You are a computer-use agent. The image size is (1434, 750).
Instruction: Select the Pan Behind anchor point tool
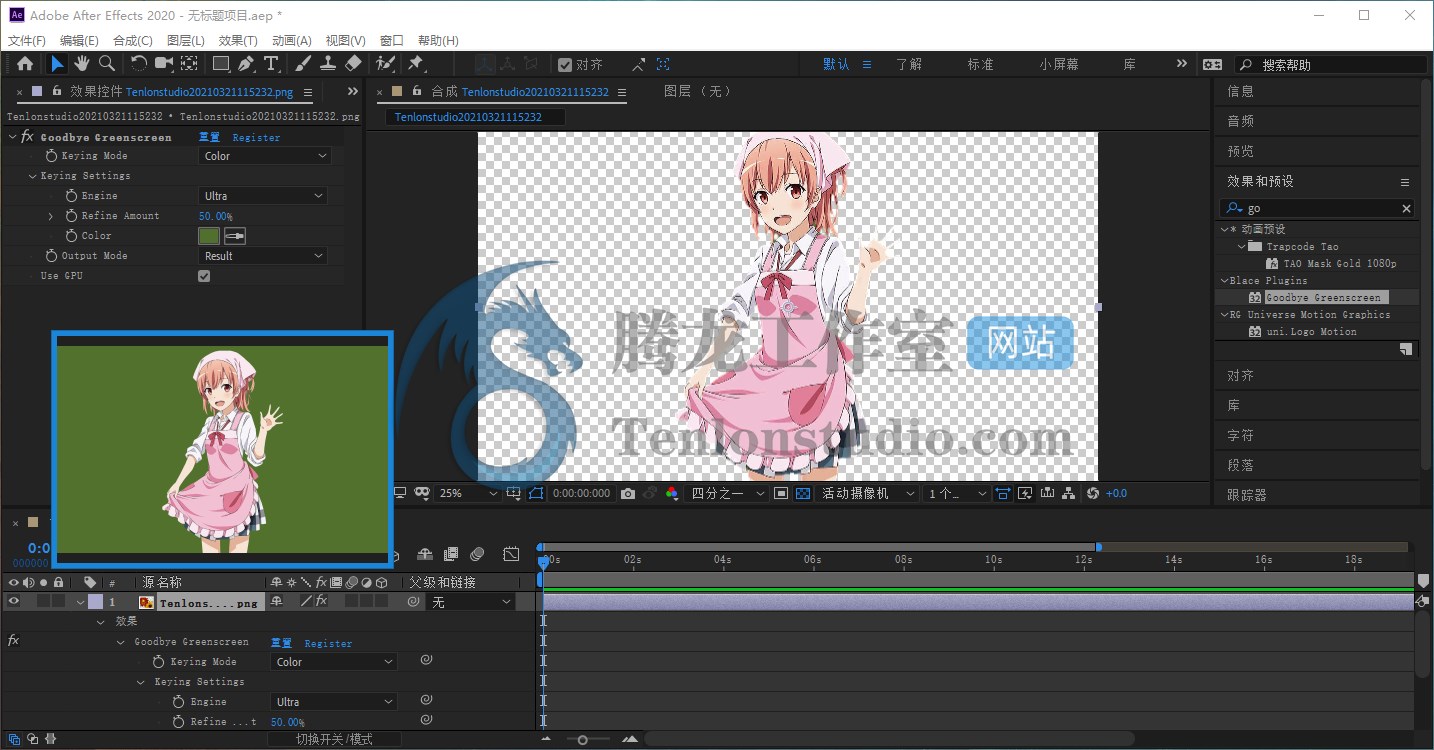(189, 64)
